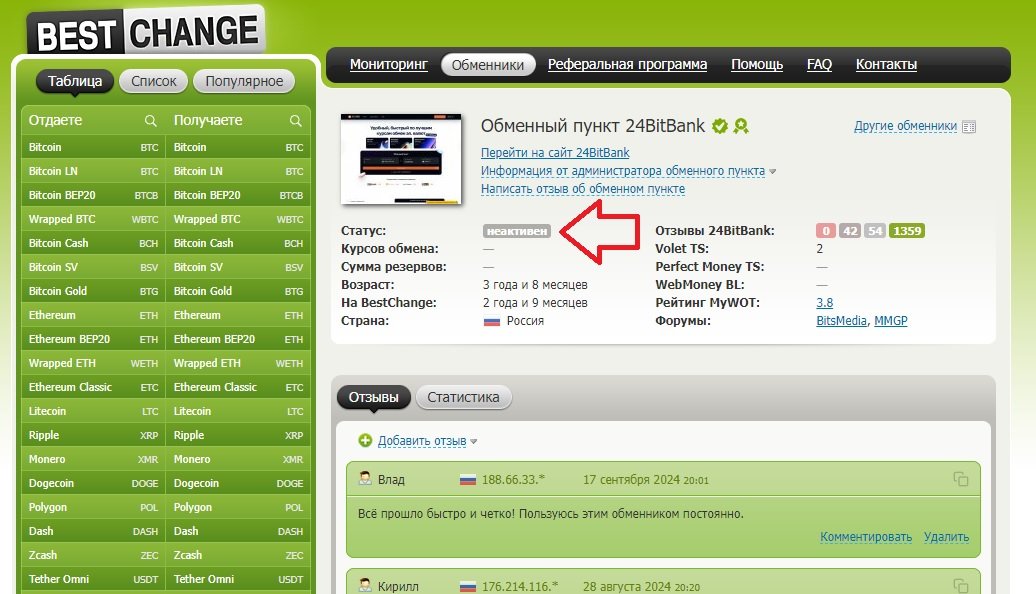Open the link Перейти на сайт 24BitBank
Screen dimensions: 1036x594
coord(555,153)
